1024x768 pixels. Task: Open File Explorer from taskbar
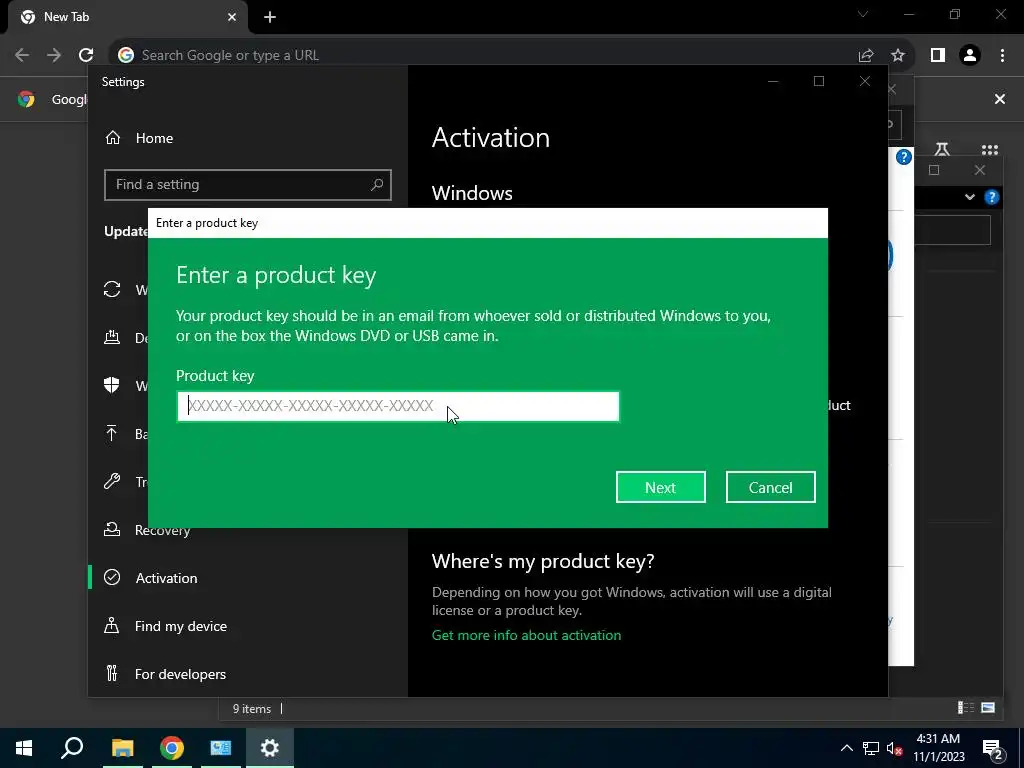point(122,747)
